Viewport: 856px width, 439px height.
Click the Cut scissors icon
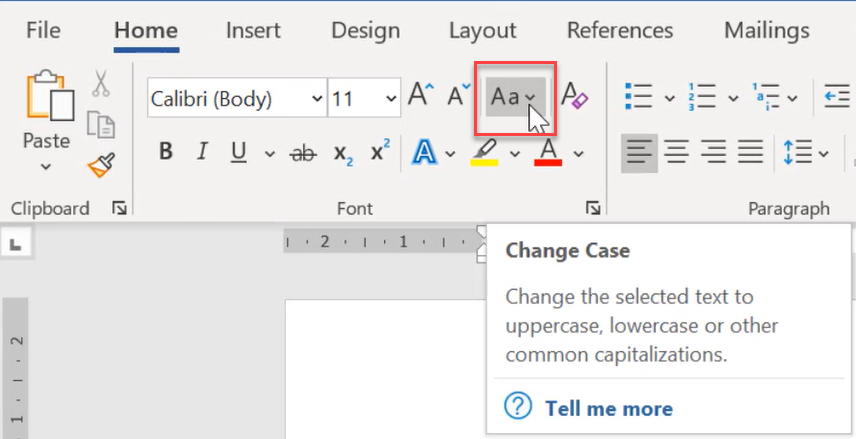[x=100, y=83]
